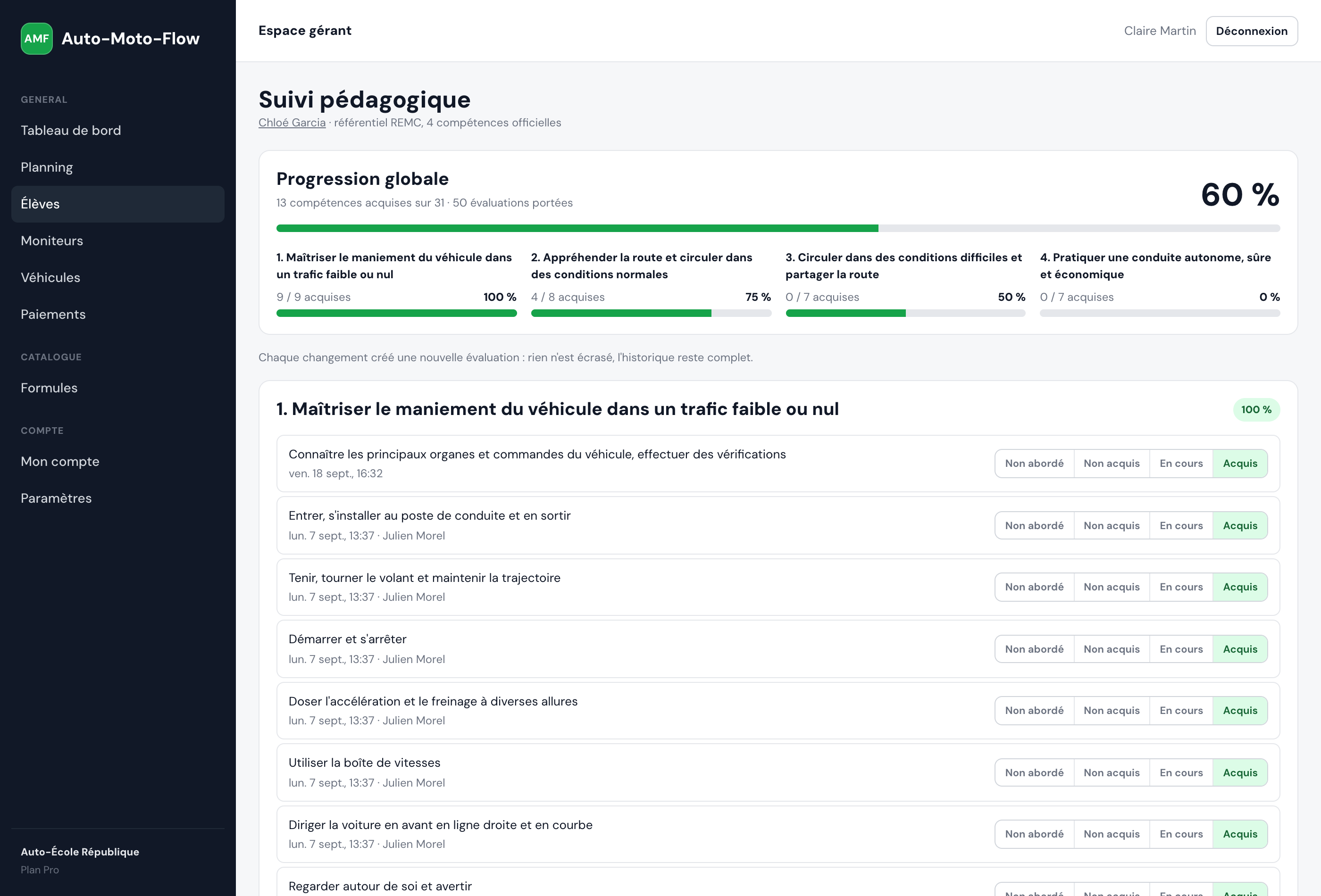The height and width of the screenshot is (896, 1321).
Task: Select Acquis for 'Démarrer et s'arrêter'
Action: click(x=1240, y=649)
